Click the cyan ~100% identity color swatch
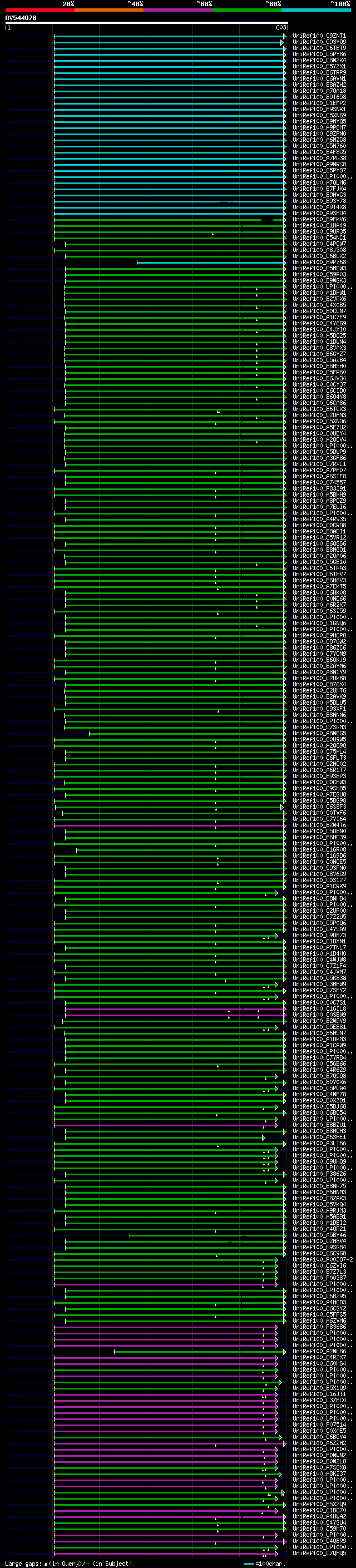Viewport: 356px width, 1568px height. pos(316,10)
